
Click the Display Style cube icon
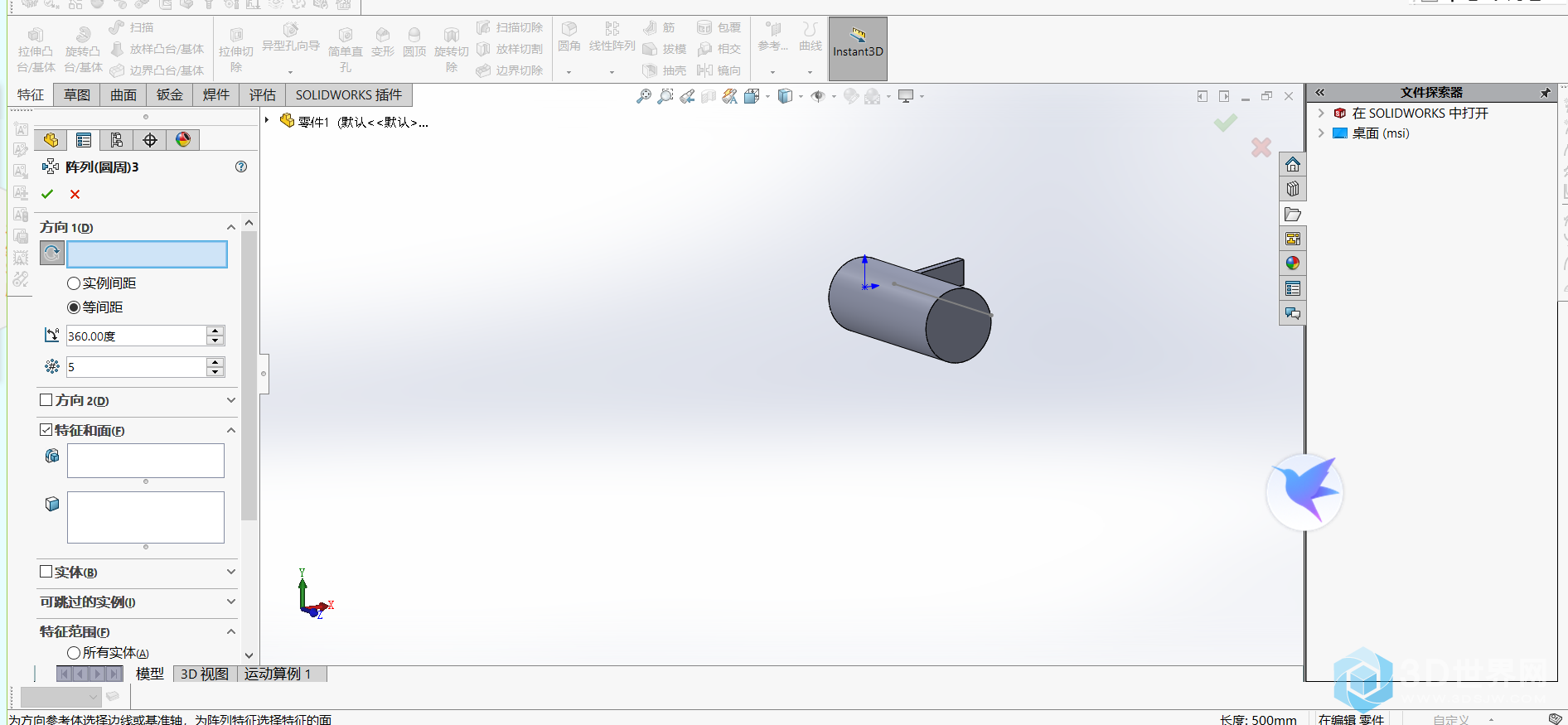[x=785, y=97]
